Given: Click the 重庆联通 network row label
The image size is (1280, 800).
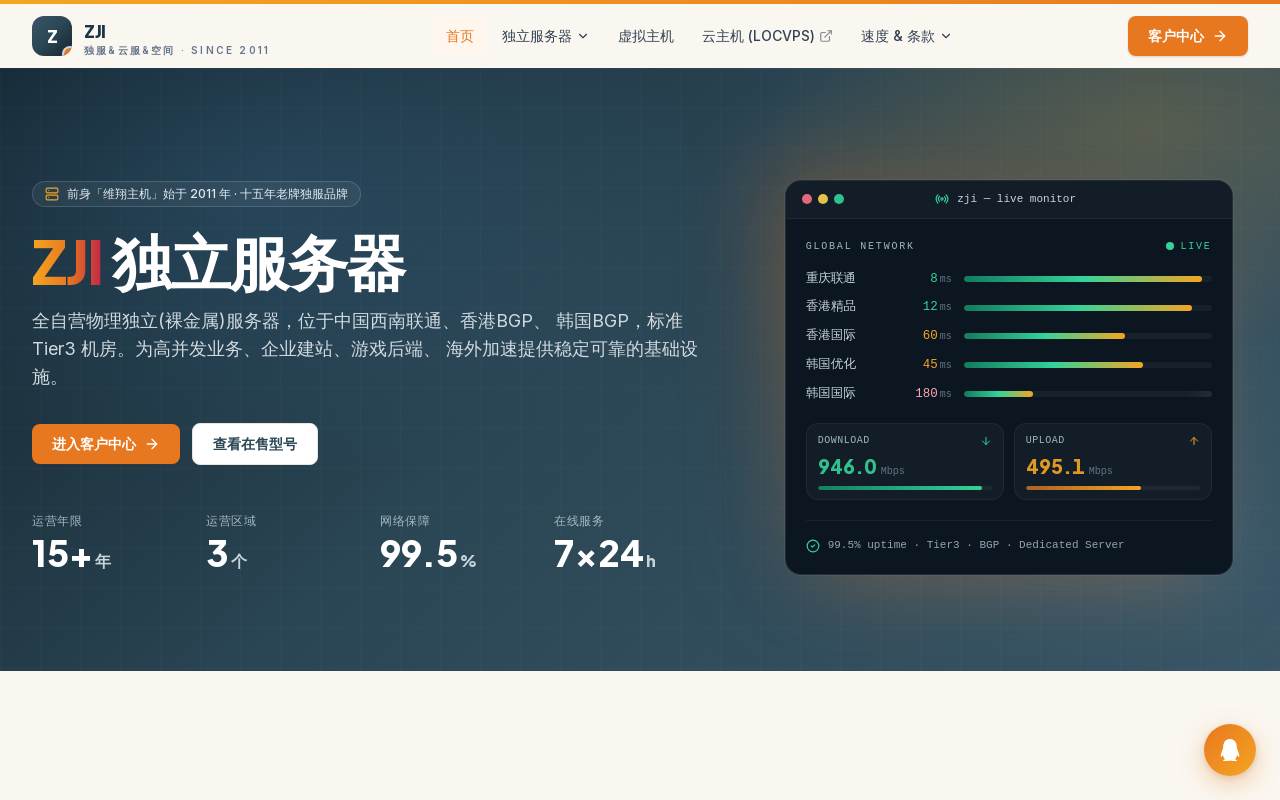Looking at the screenshot, I should coord(831,278).
